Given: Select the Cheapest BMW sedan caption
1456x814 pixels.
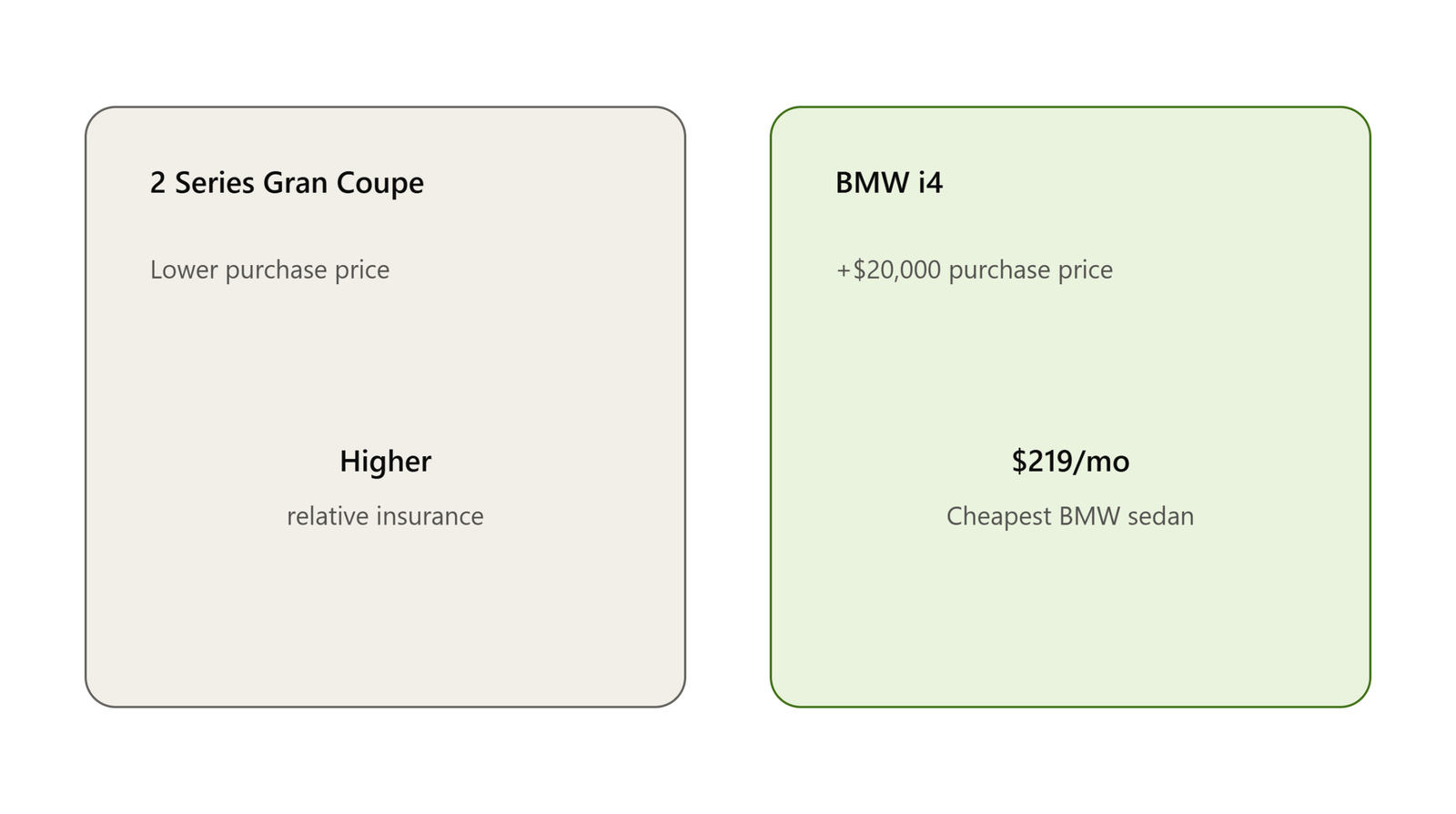Looking at the screenshot, I should pos(1070,516).
